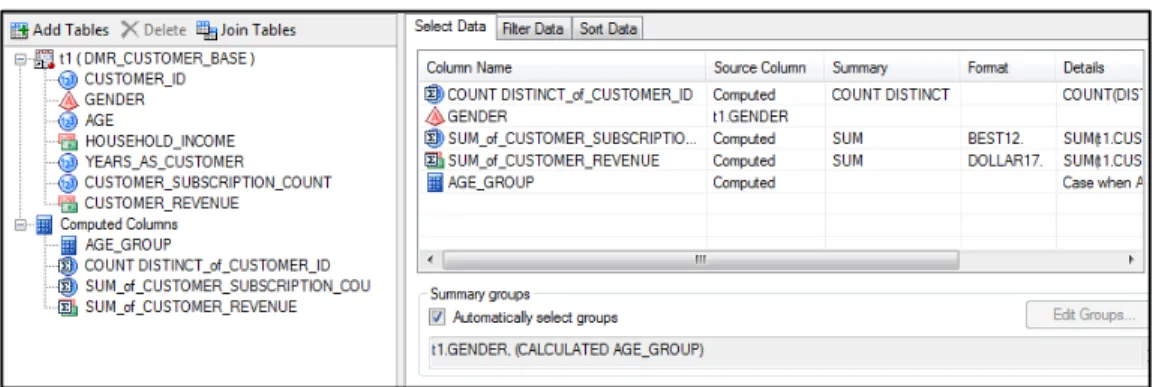Click the BEST12. format cell
The height and width of the screenshot is (387, 1153).
coord(1008,138)
